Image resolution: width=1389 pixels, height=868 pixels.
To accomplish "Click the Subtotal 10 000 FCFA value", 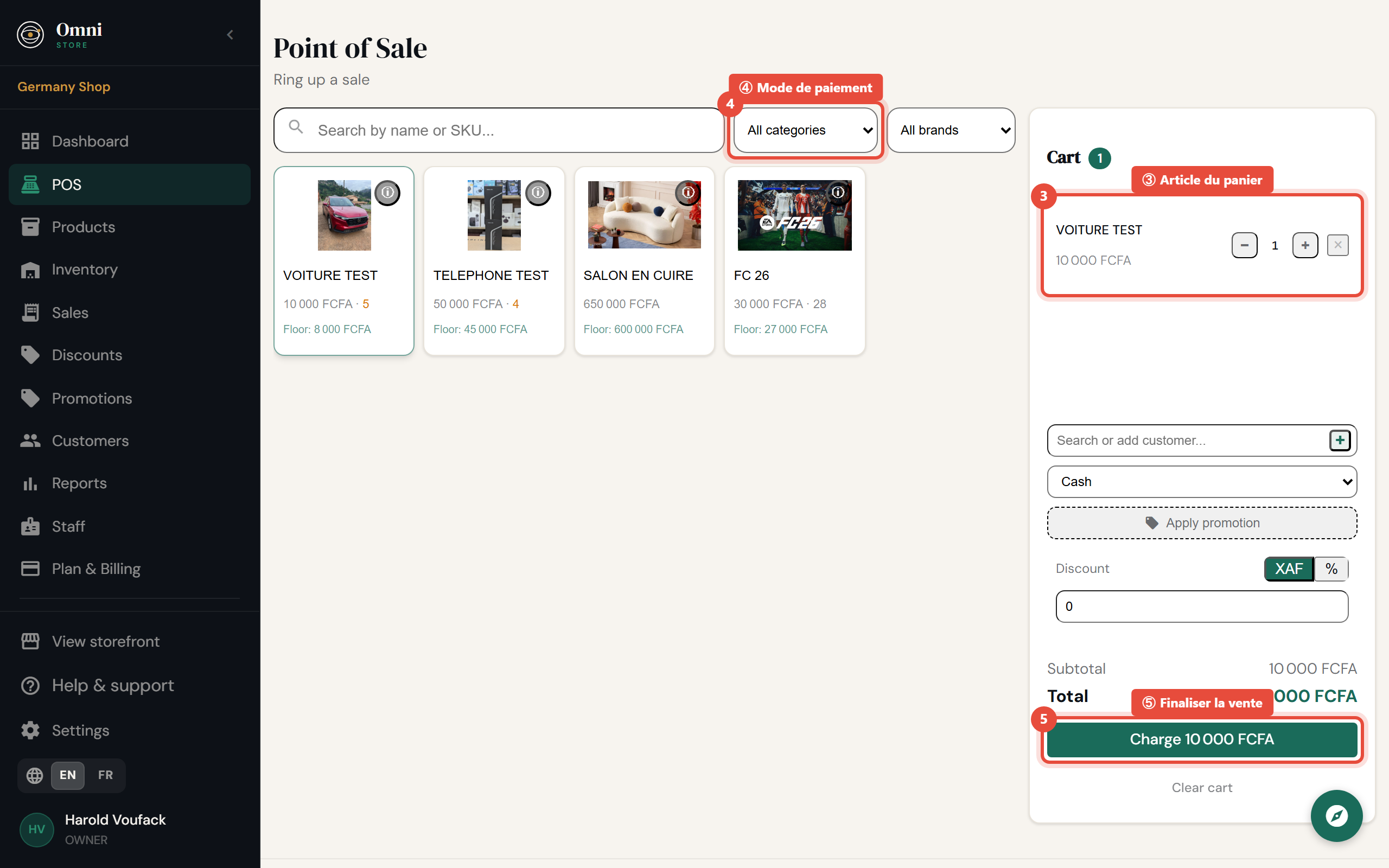I will pyautogui.click(x=1312, y=669).
